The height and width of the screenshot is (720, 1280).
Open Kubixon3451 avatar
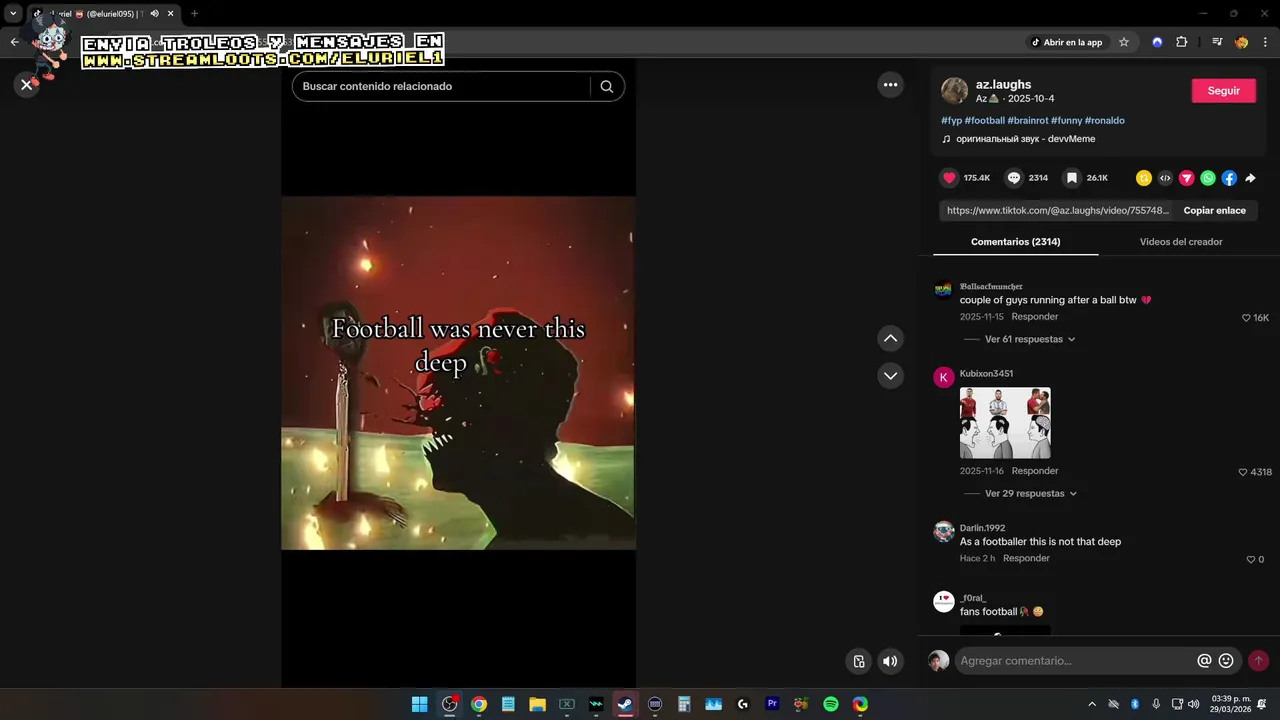pos(943,377)
